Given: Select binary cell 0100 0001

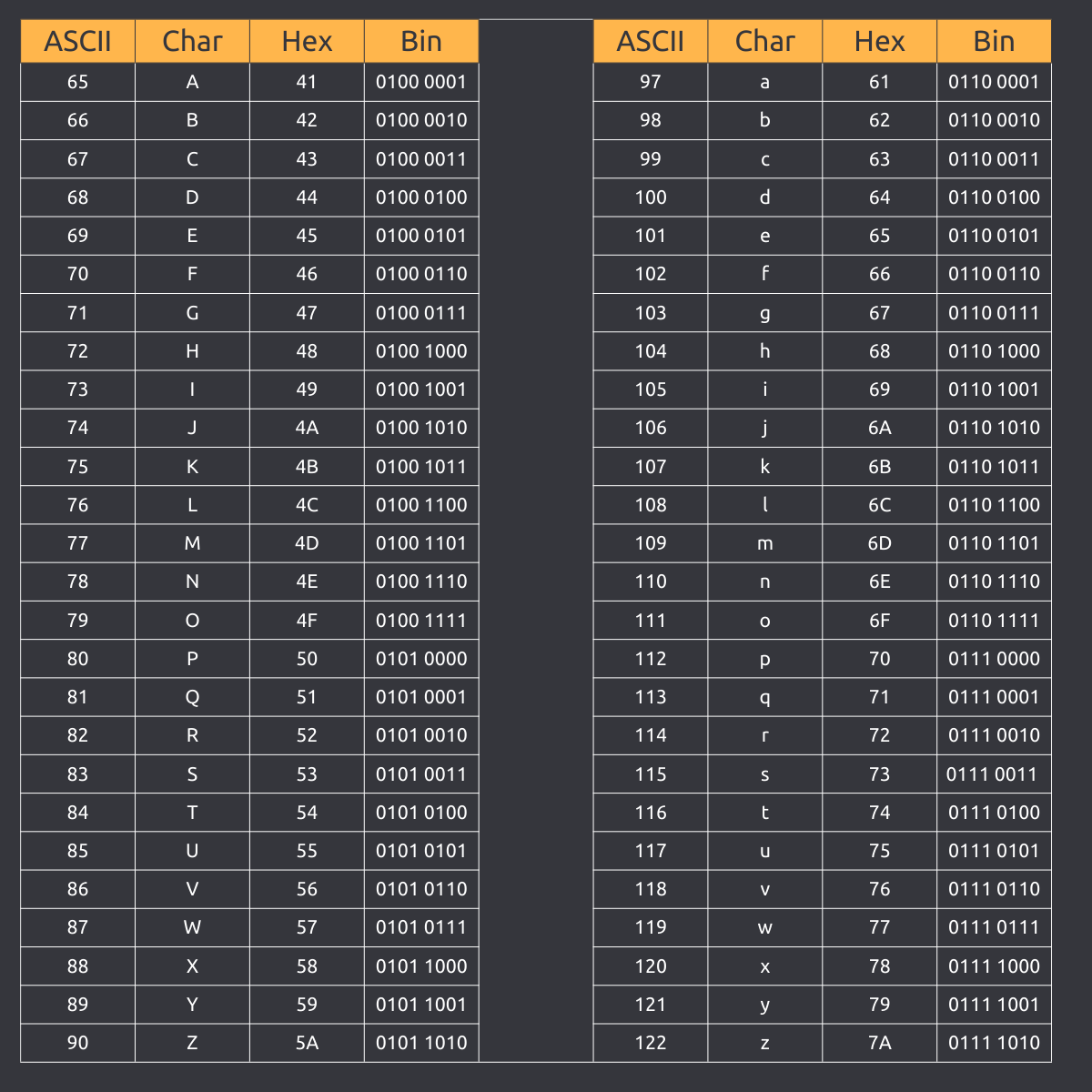Looking at the screenshot, I should [421, 82].
